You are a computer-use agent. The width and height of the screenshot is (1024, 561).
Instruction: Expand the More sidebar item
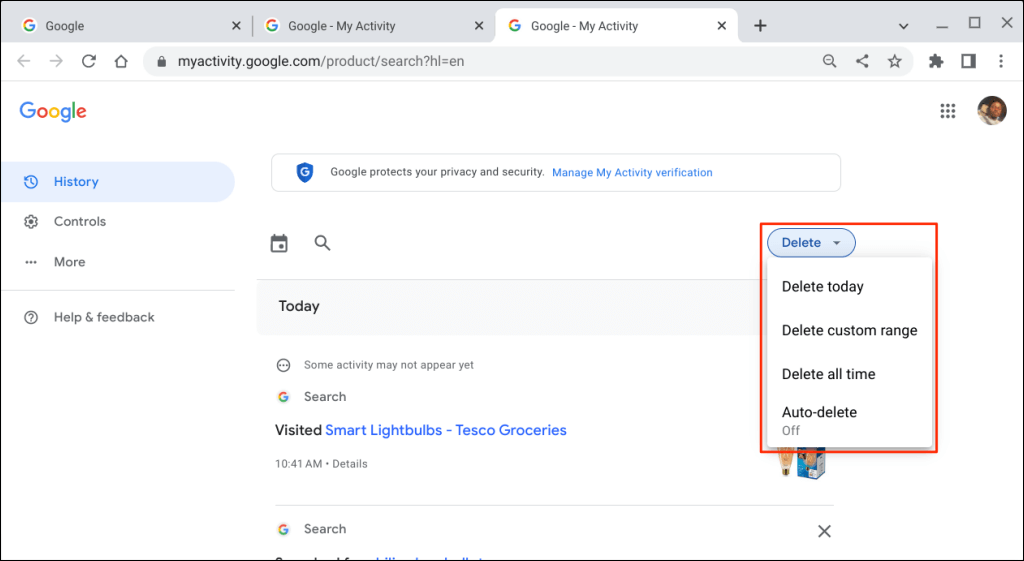[x=69, y=262]
